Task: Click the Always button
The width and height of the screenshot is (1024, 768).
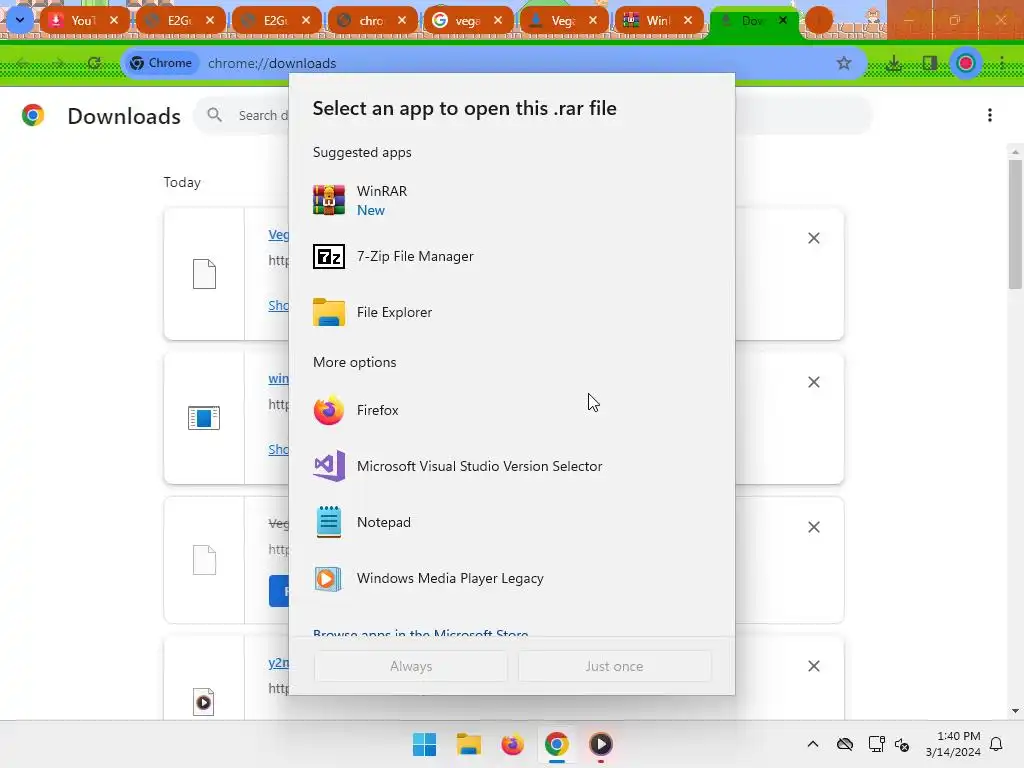Action: pos(411,666)
